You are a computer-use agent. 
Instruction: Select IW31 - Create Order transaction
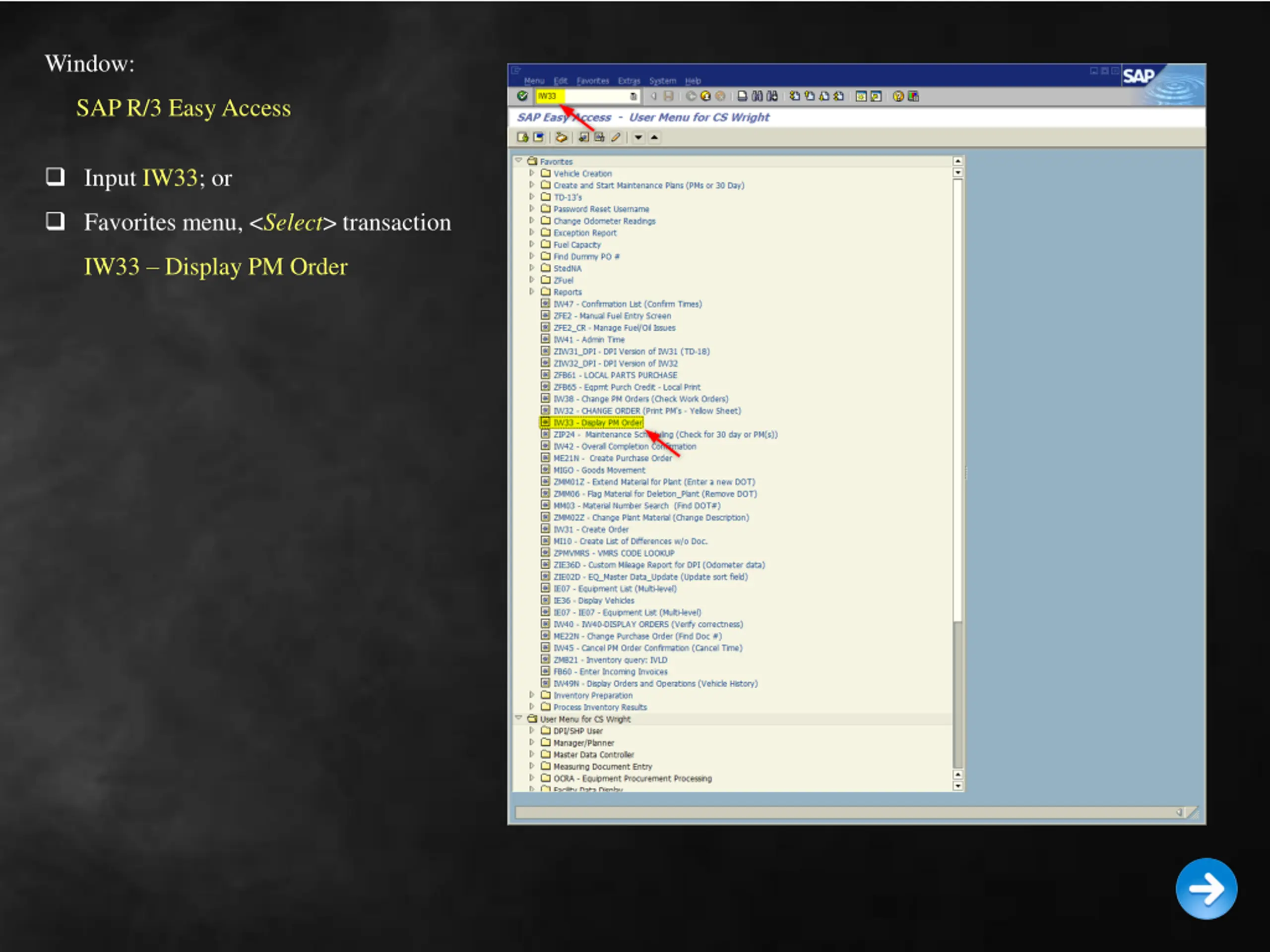[590, 530]
